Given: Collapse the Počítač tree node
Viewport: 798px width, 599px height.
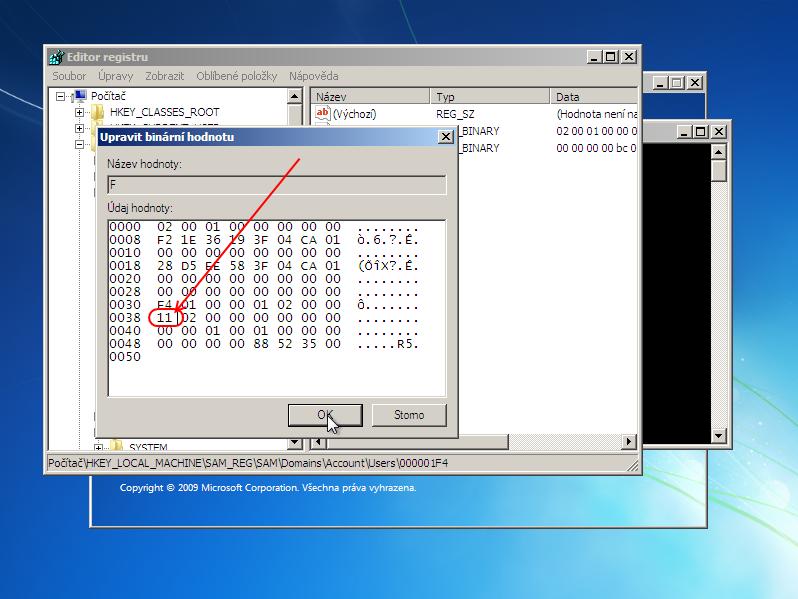Looking at the screenshot, I should pyautogui.click(x=61, y=96).
